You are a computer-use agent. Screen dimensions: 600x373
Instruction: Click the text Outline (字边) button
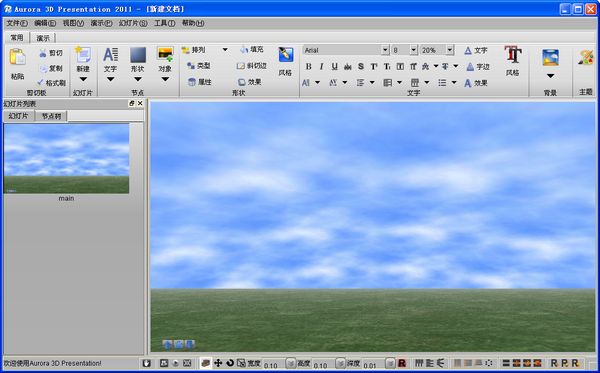coord(478,67)
